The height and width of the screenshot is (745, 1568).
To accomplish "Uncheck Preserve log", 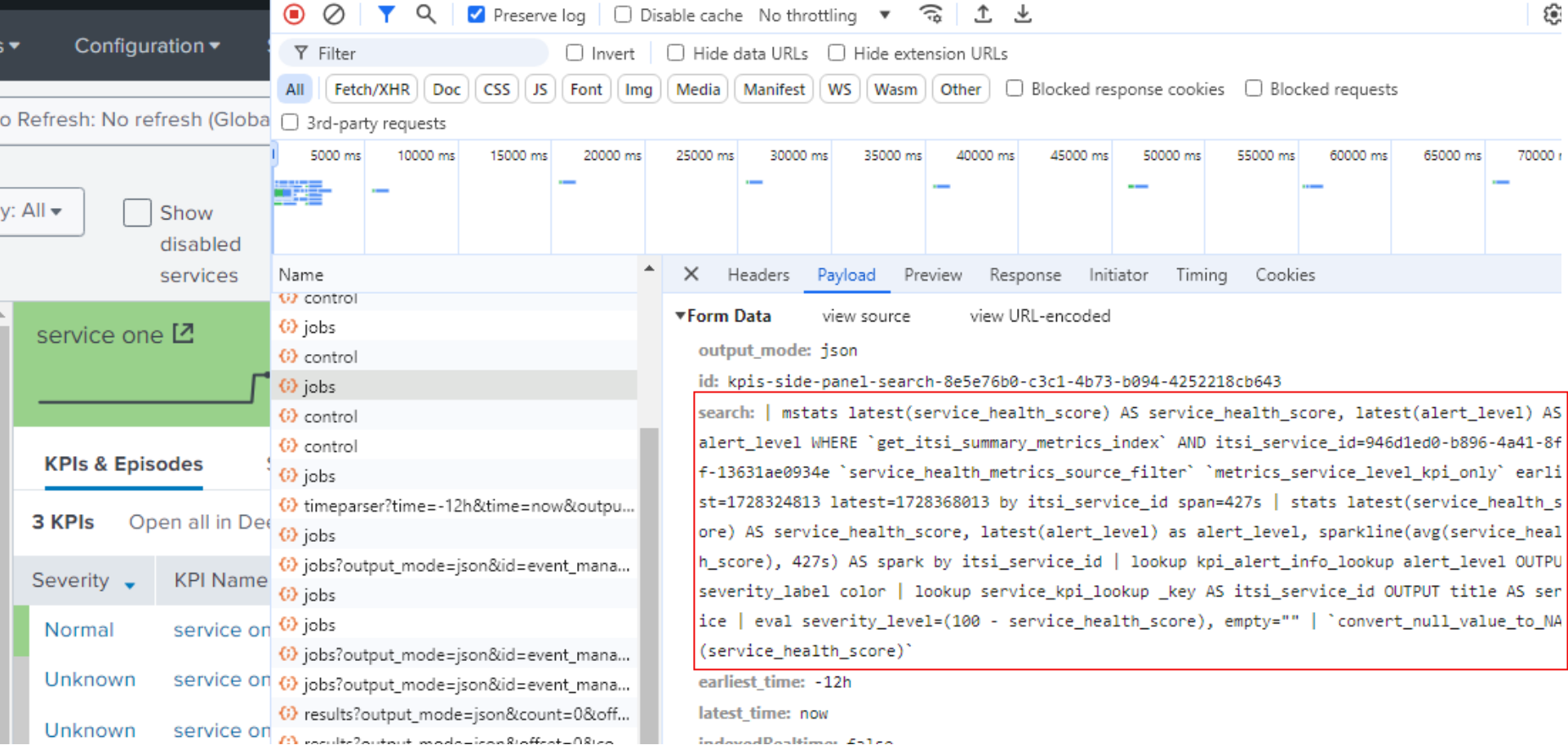I will tap(475, 14).
